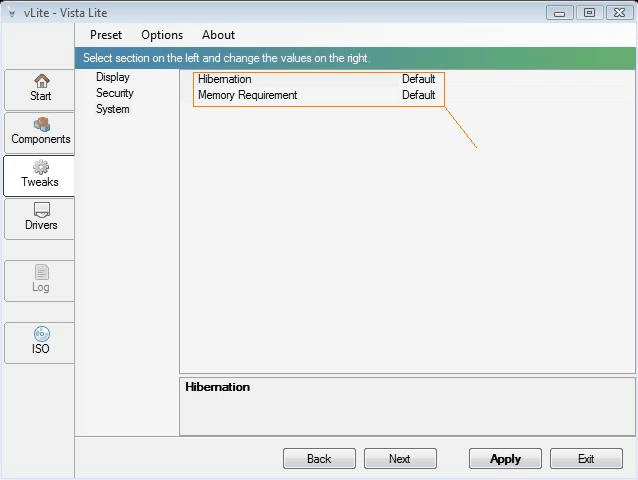Change the Hibernation Default value
Image resolution: width=638 pixels, height=480 pixels.
coord(418,79)
